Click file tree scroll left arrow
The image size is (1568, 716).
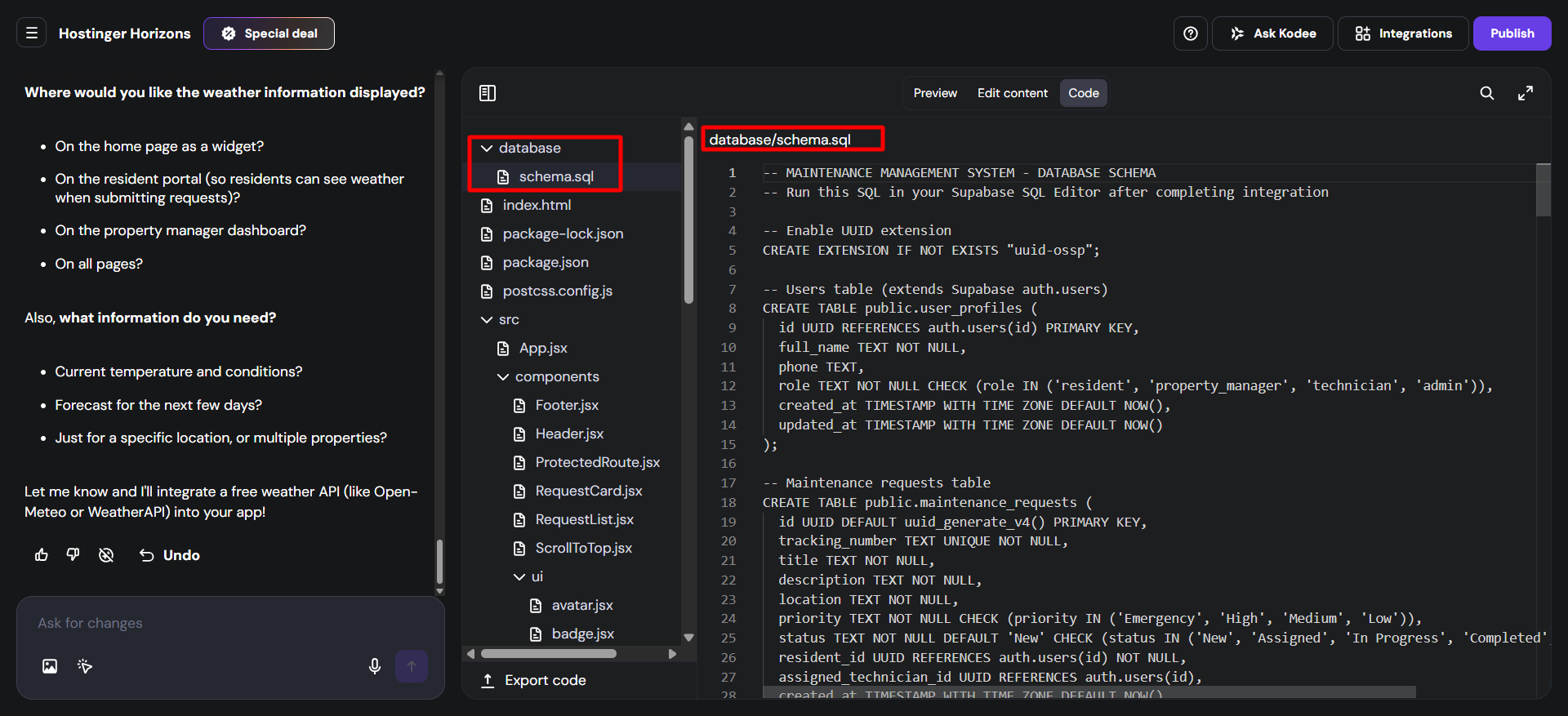click(470, 654)
